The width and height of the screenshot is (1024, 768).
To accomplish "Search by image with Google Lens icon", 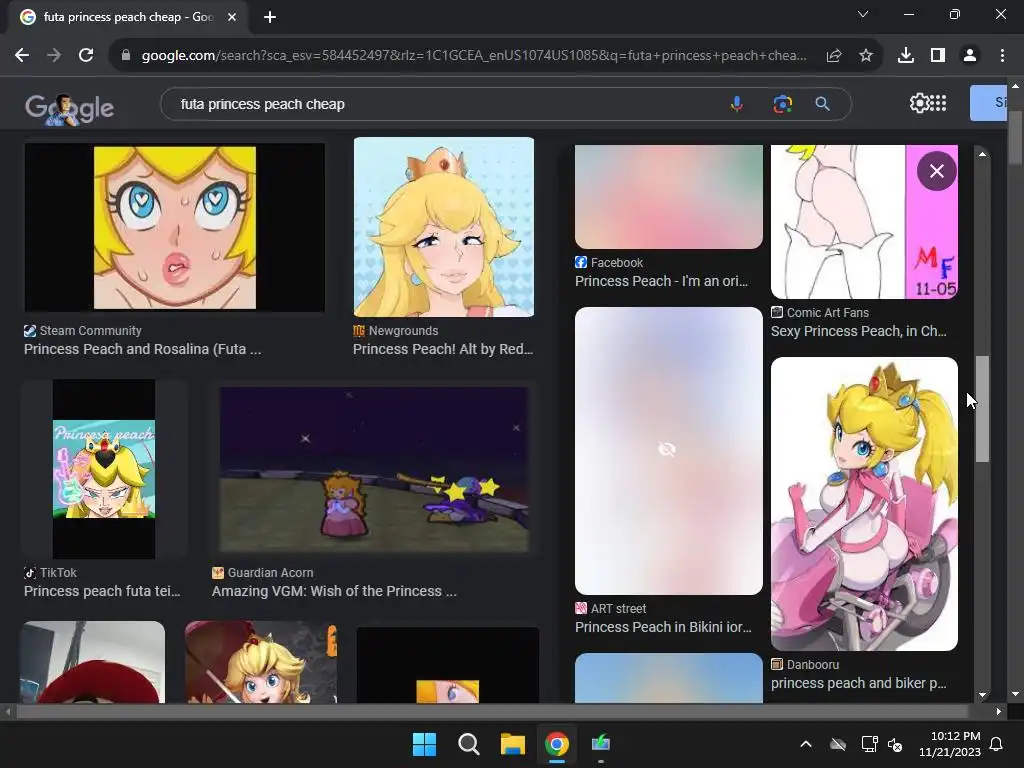I will click(x=782, y=104).
